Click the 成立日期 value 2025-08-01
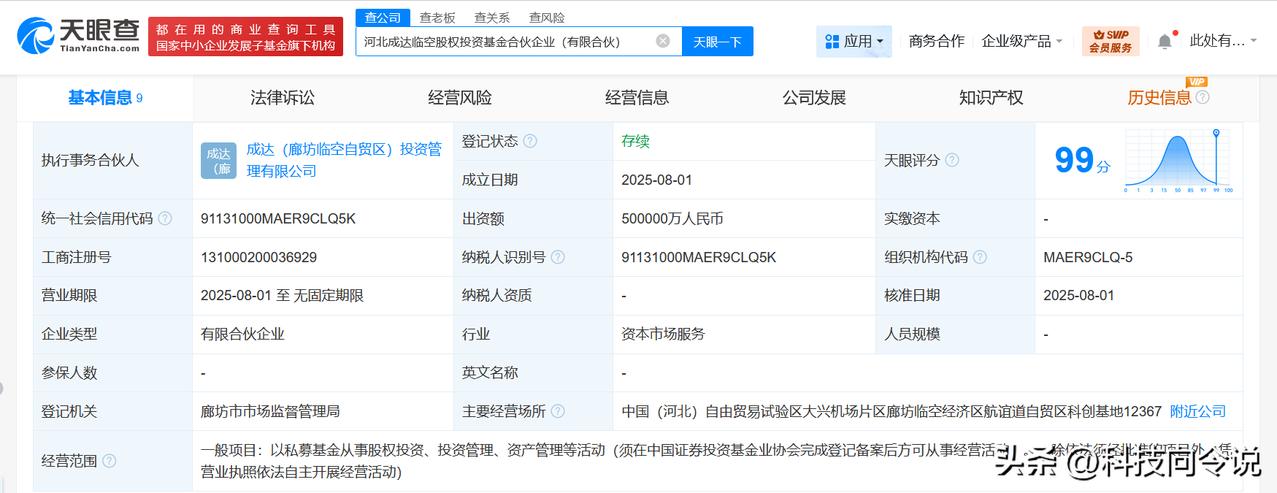1277x493 pixels. tap(657, 180)
